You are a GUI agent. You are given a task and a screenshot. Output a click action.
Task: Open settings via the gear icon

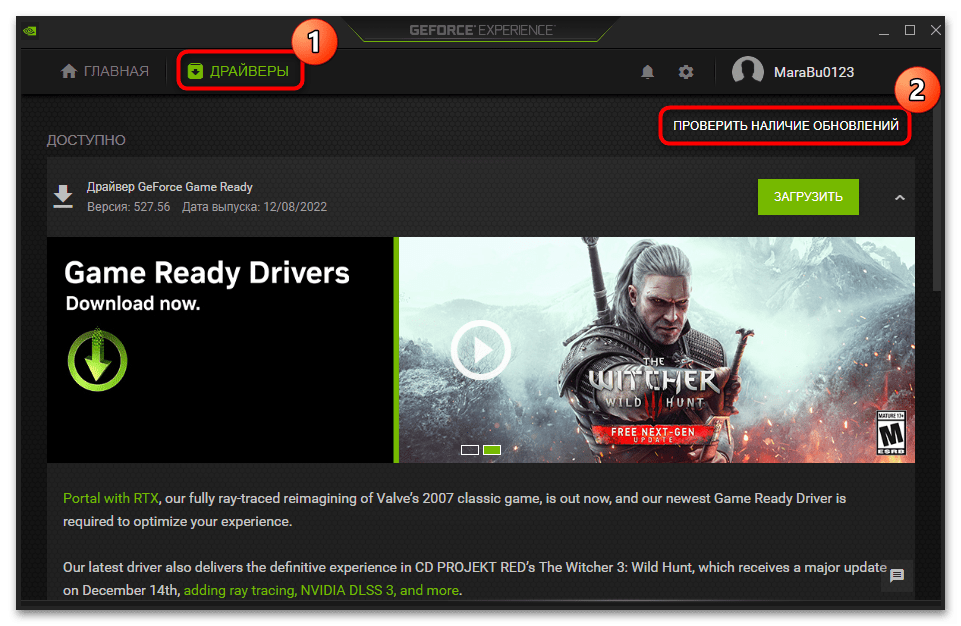click(x=685, y=72)
